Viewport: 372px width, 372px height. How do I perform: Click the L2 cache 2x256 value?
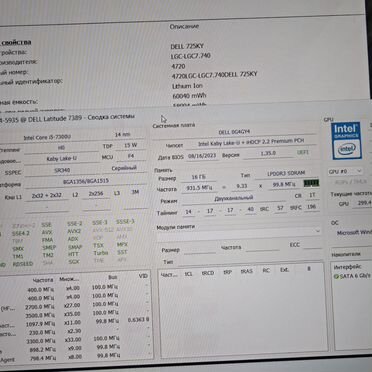click(x=96, y=194)
